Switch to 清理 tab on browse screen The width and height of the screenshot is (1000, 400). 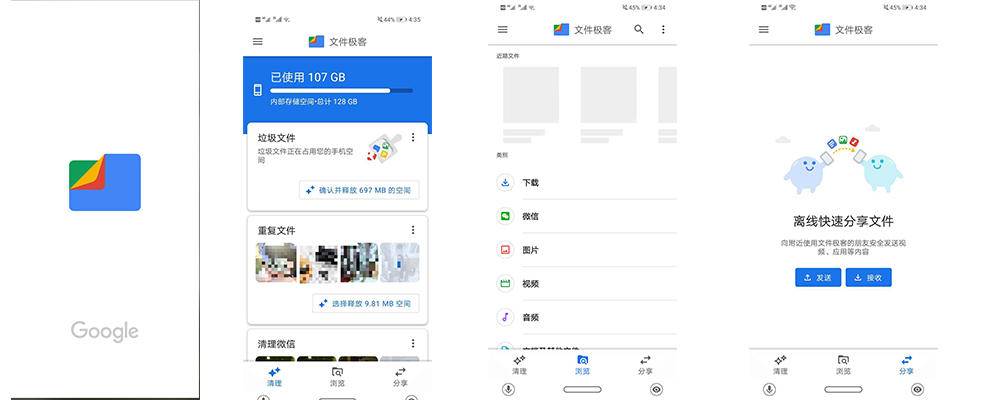pos(520,365)
